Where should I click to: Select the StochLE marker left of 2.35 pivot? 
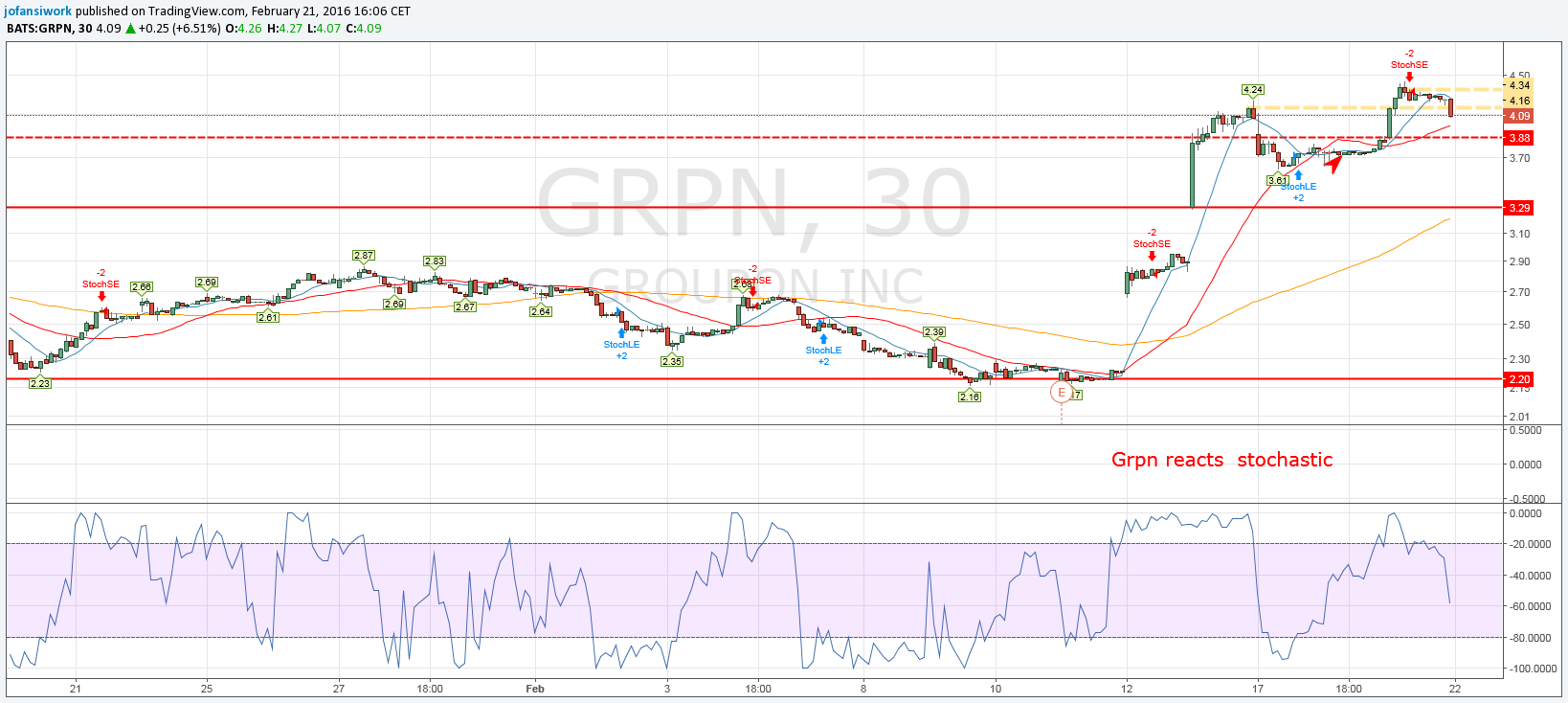tap(621, 333)
